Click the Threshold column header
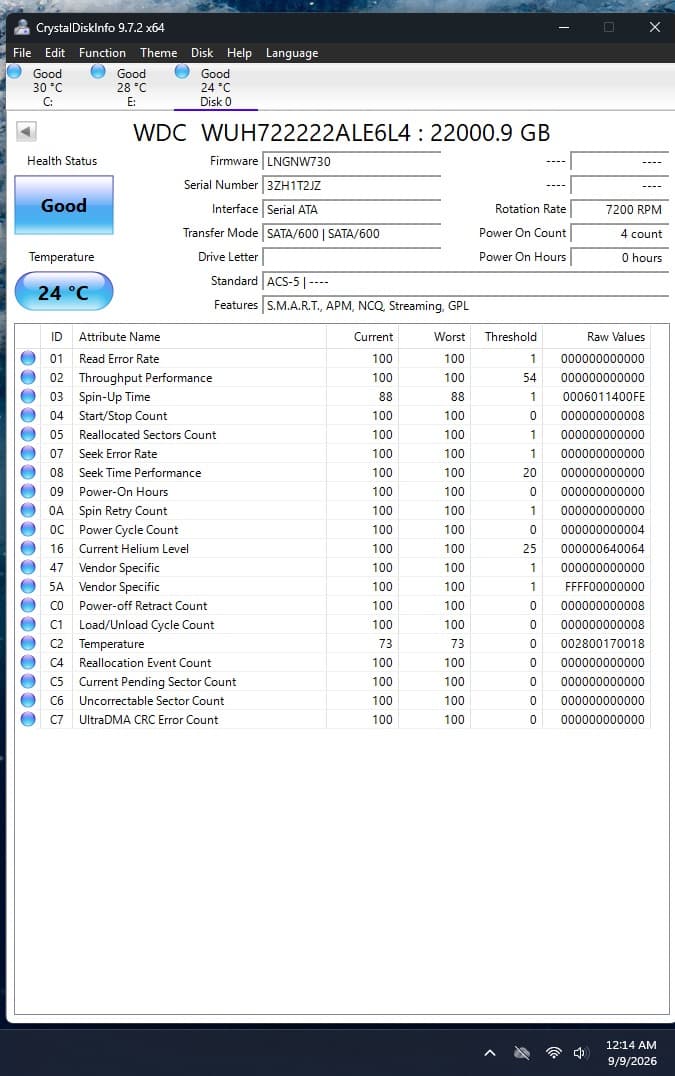The height and width of the screenshot is (1076, 675). point(506,337)
